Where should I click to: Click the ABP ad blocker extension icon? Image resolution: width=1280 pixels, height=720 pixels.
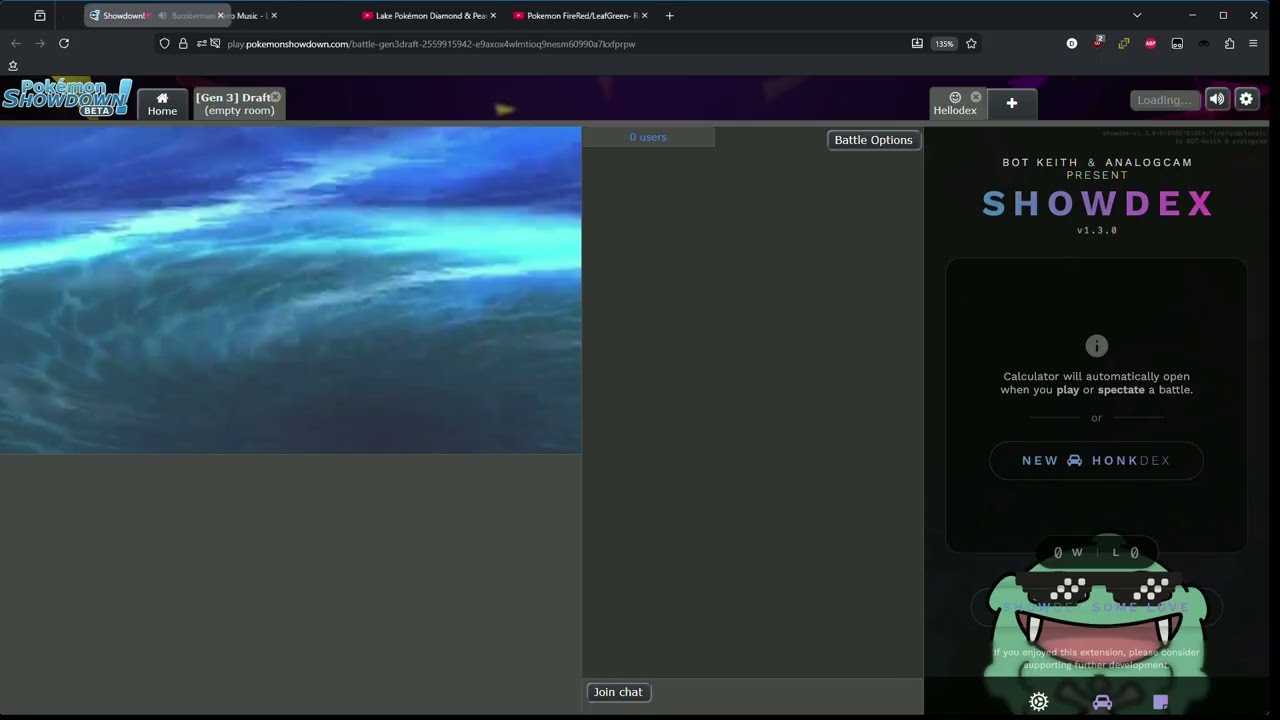coord(1150,44)
